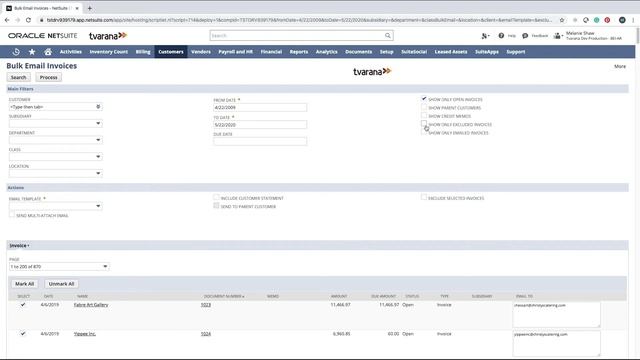Click the browser profile avatar
Viewport: 640px width, 360px height.
click(x=622, y=20)
